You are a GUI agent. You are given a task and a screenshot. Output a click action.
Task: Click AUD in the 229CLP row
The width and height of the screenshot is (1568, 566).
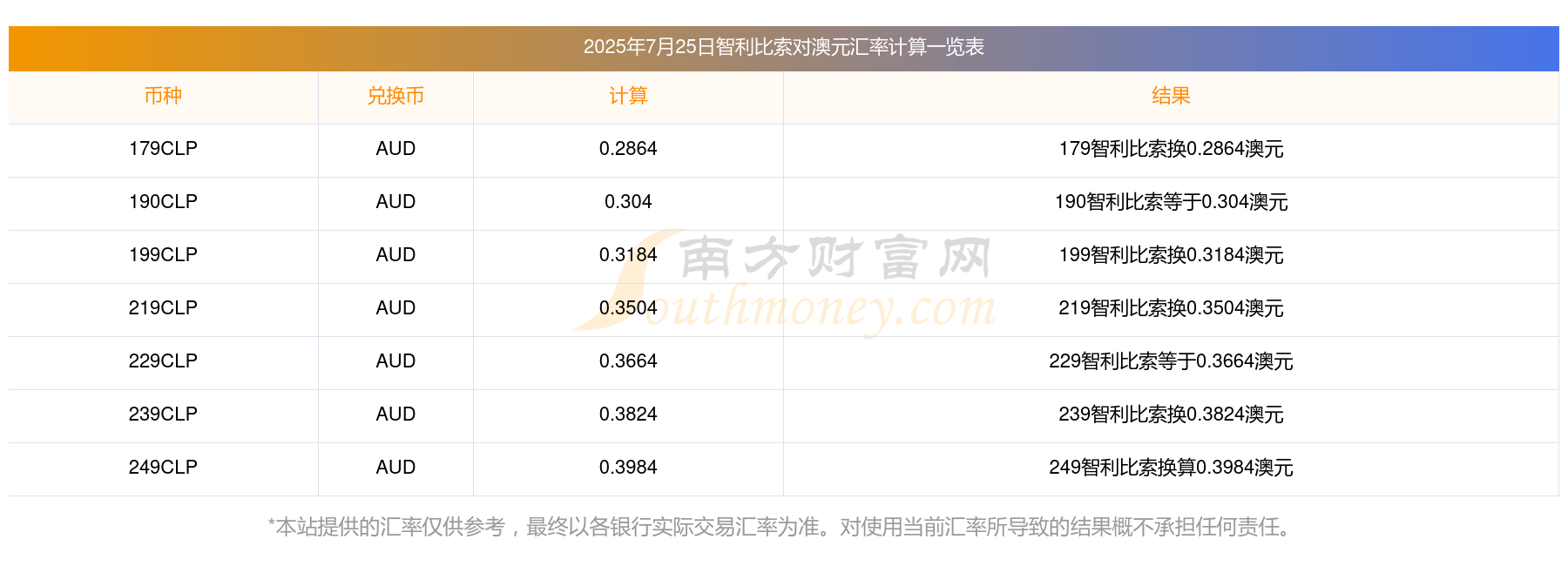pos(395,361)
